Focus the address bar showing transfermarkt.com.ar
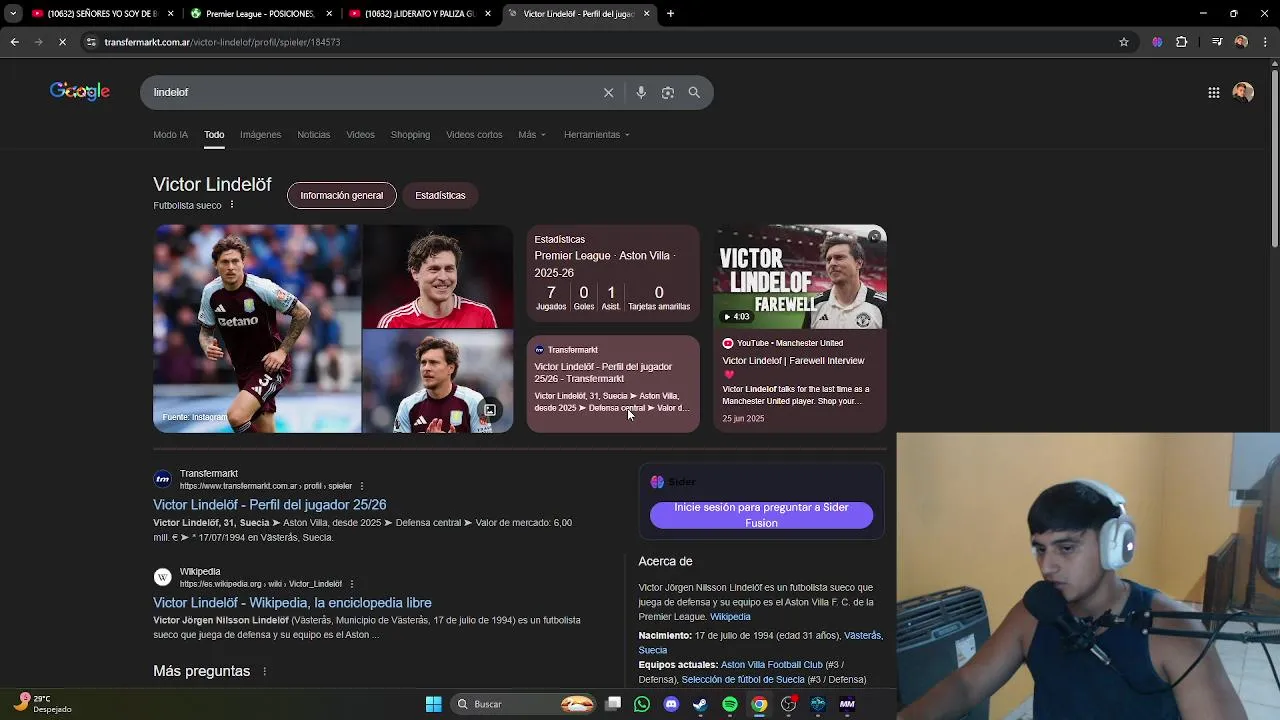Image resolution: width=1280 pixels, height=720 pixels. [600, 42]
